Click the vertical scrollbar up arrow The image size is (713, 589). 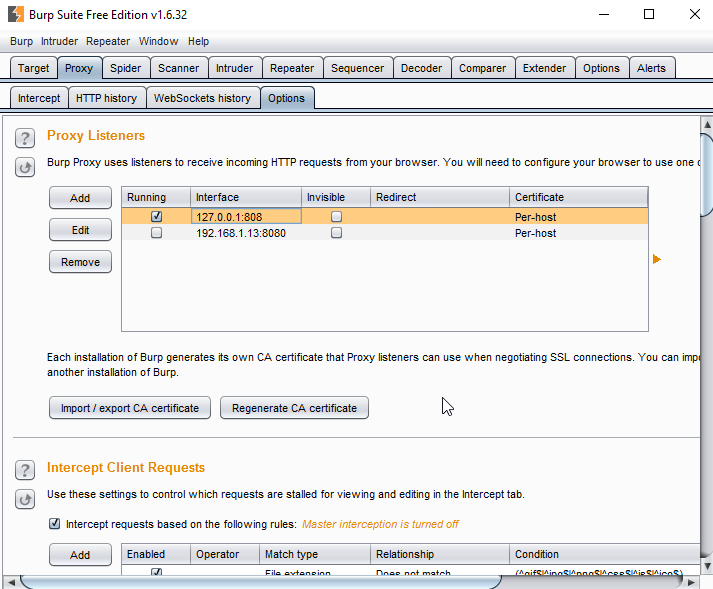click(x=707, y=124)
